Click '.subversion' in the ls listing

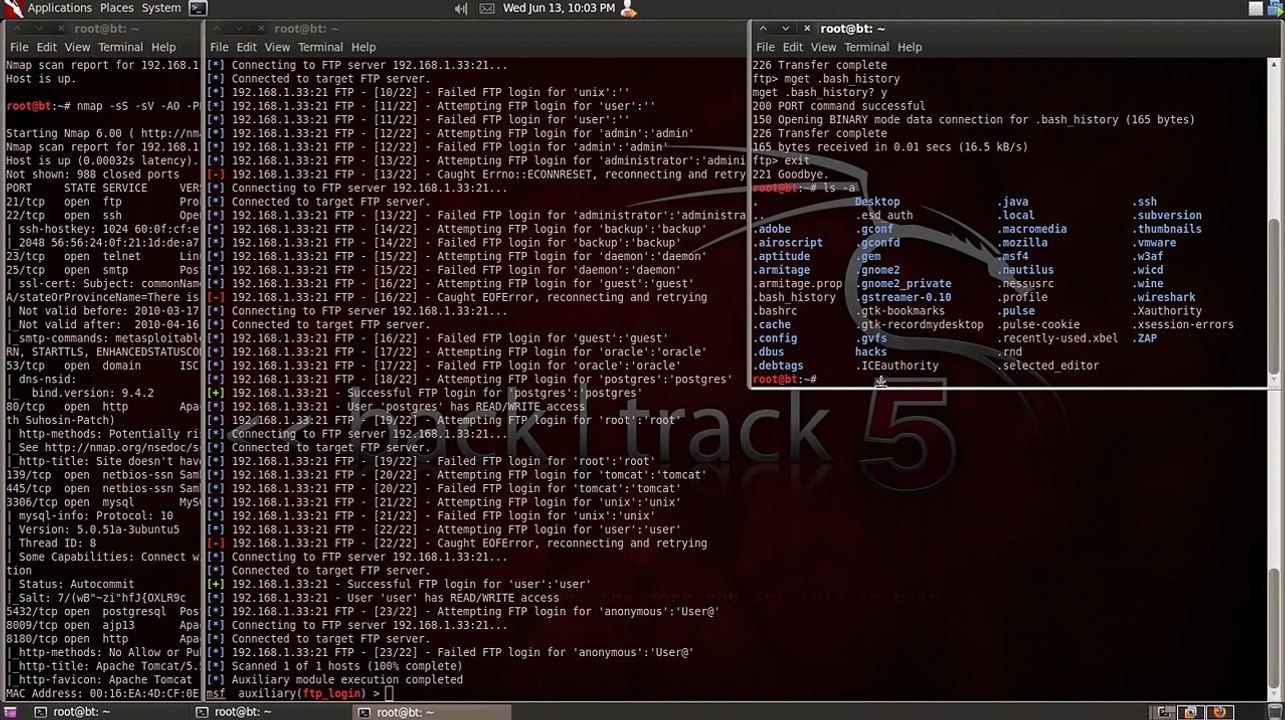point(1168,215)
